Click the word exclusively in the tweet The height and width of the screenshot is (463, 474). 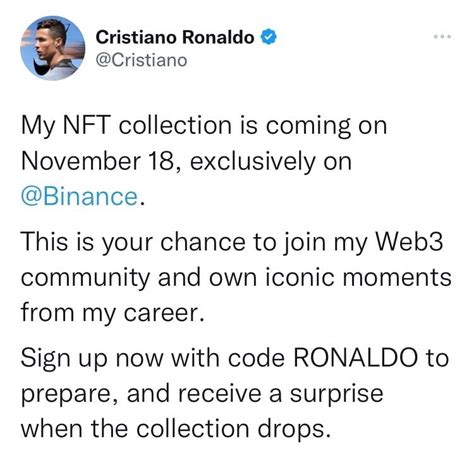(252, 162)
